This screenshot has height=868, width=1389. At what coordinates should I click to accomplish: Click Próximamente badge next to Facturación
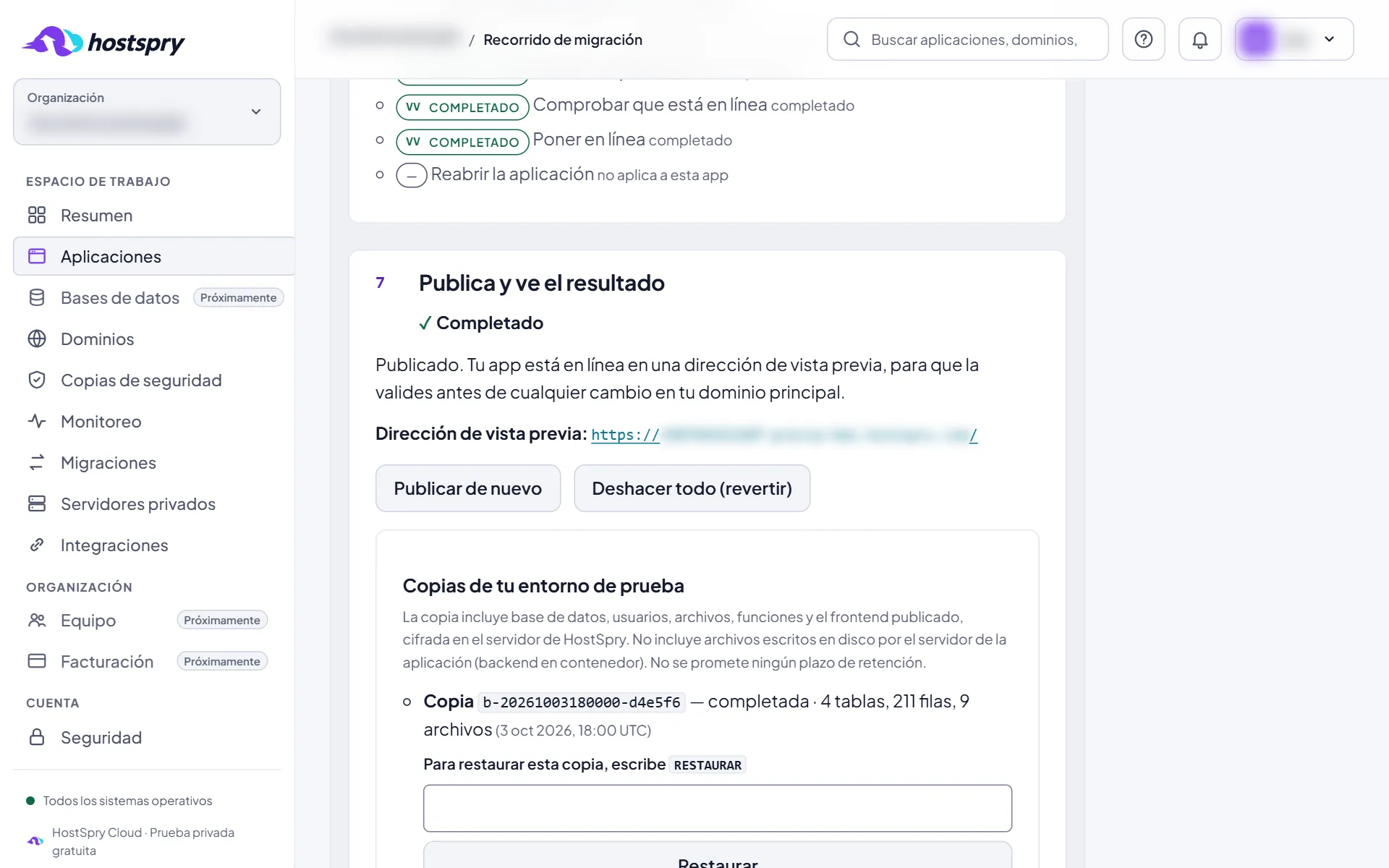tap(222, 661)
